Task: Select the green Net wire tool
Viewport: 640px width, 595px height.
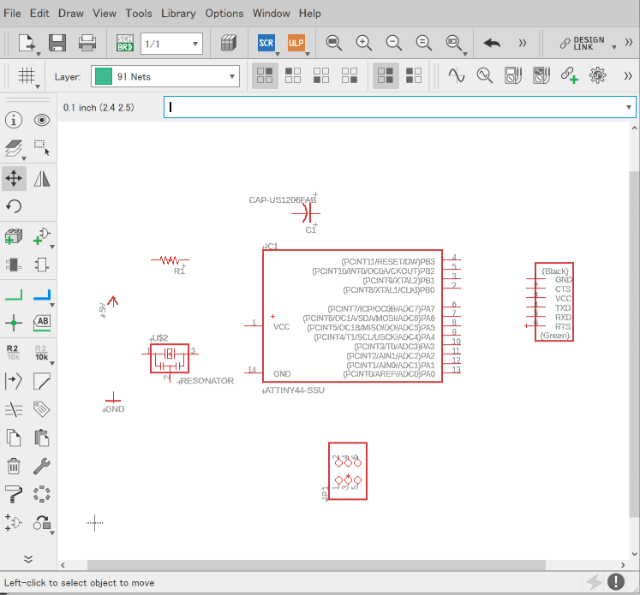Action: [x=13, y=295]
